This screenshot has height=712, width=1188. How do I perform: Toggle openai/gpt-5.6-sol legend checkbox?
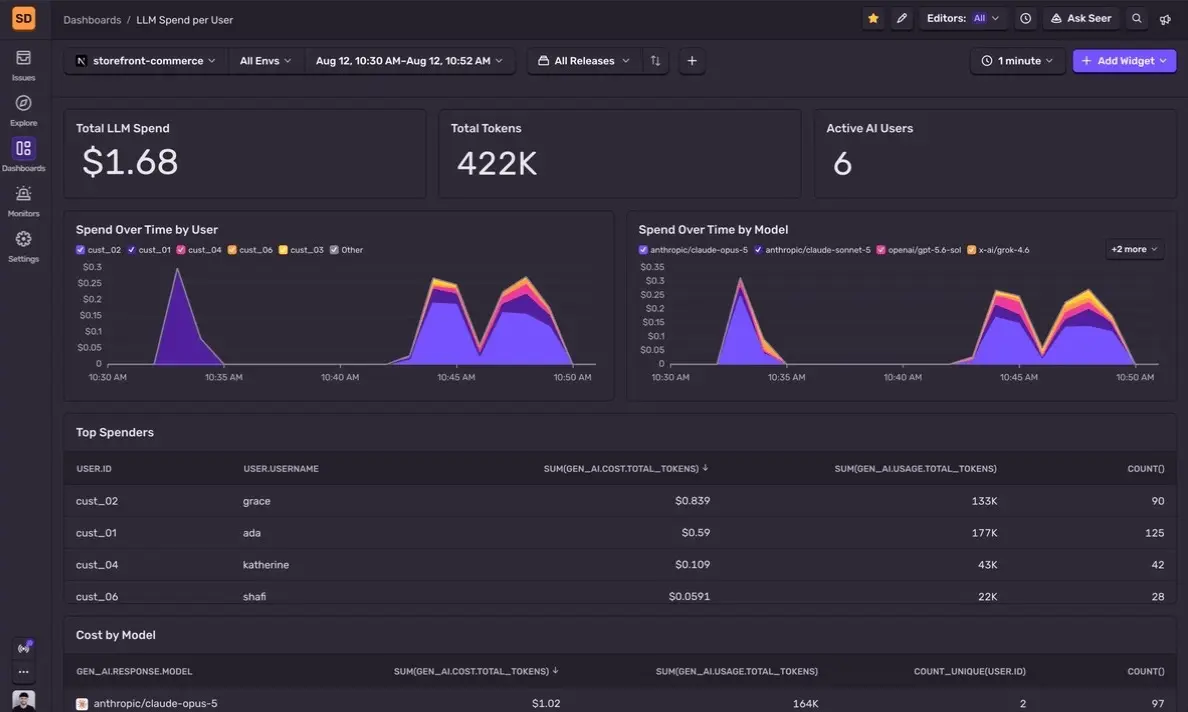coord(880,250)
